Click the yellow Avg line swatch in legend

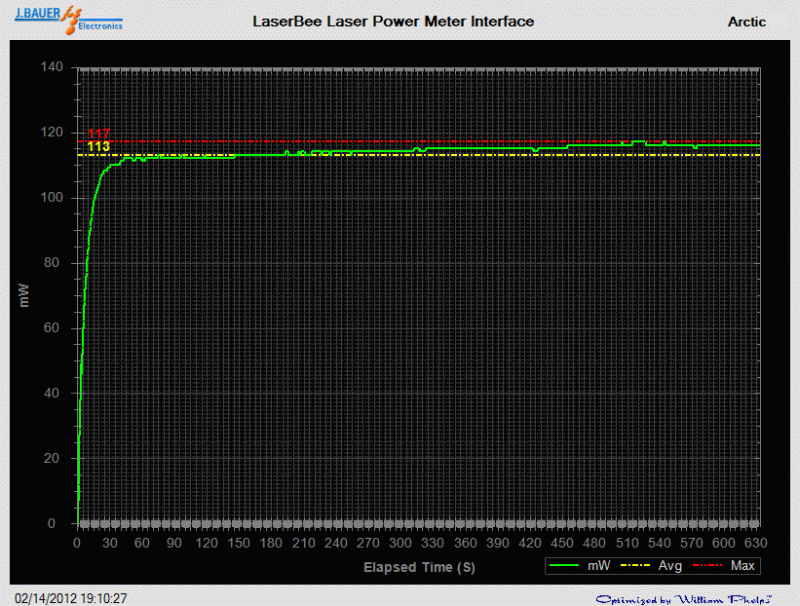pos(633,566)
